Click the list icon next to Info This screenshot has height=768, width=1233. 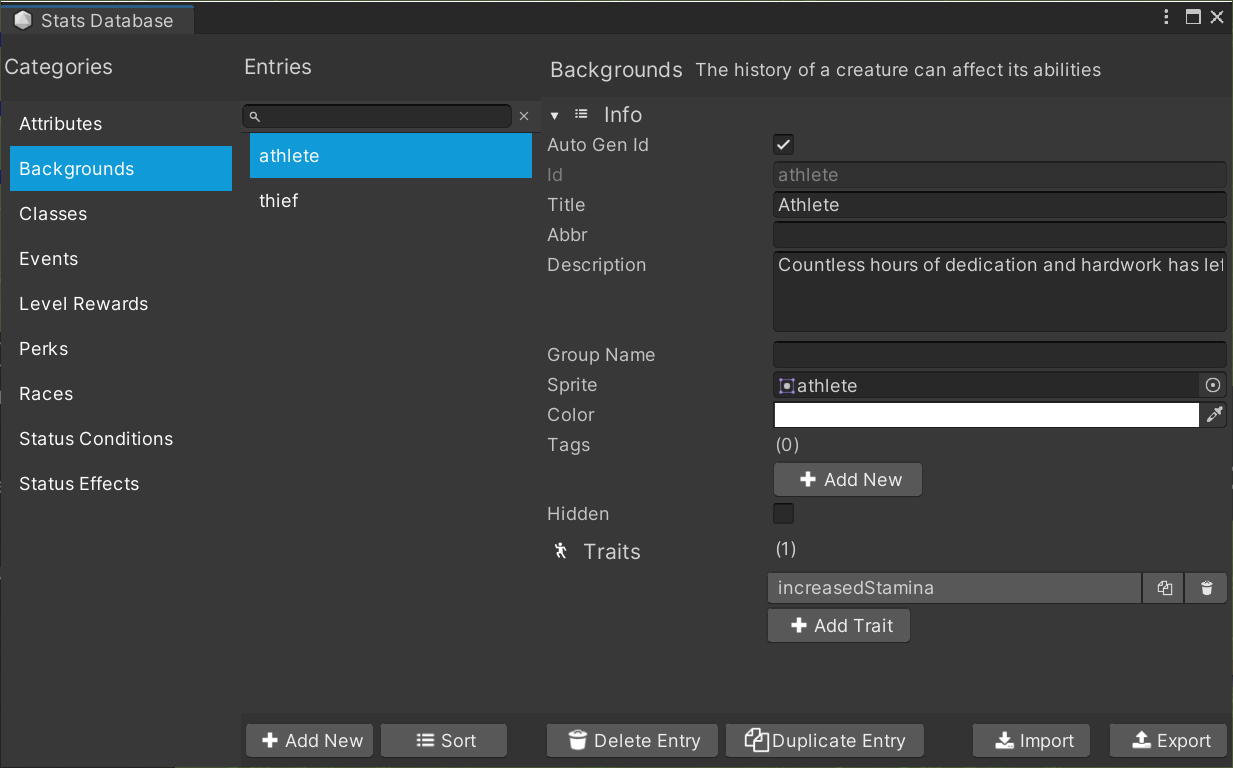(x=581, y=115)
